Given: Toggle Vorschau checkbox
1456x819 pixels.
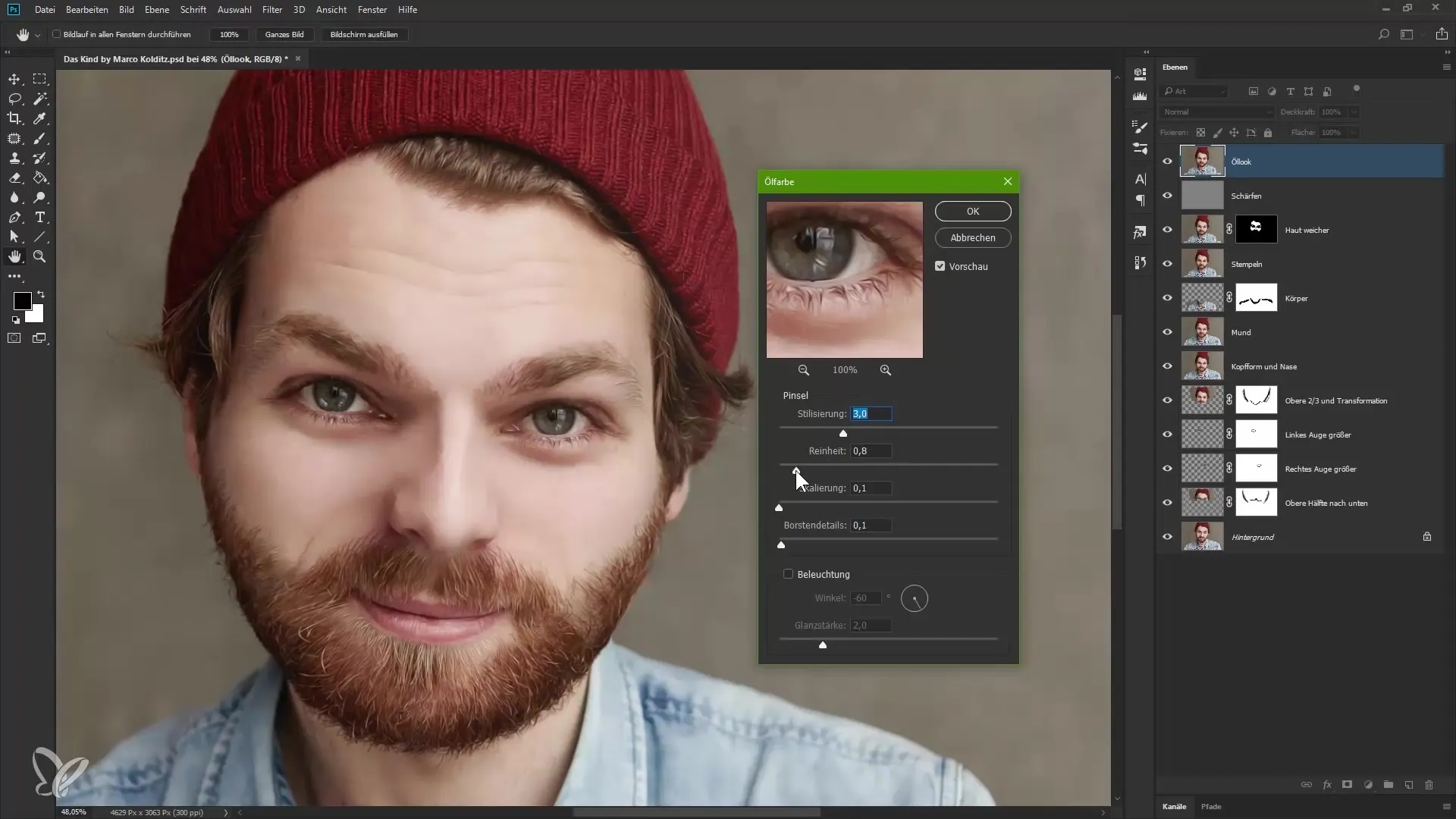Looking at the screenshot, I should point(940,266).
